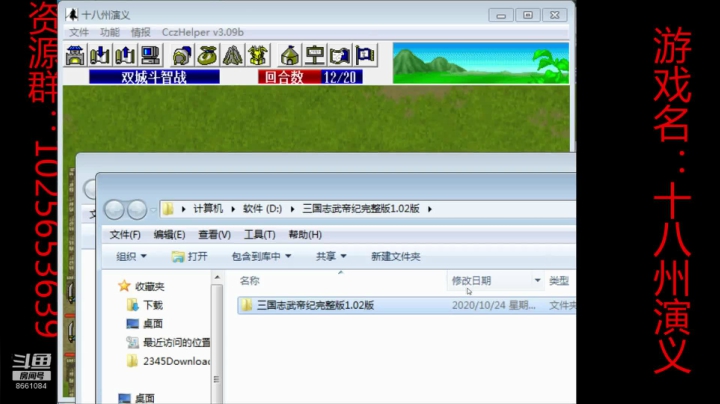Screen dimensions: 720x404
Task: Click the save scroll up-arrow icon
Action: pos(124,55)
